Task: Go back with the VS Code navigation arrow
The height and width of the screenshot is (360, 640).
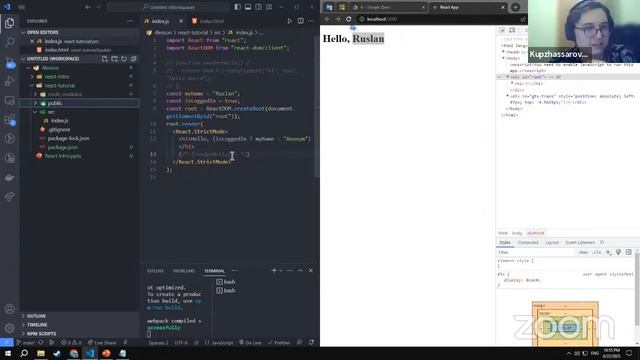Action: 88,7
